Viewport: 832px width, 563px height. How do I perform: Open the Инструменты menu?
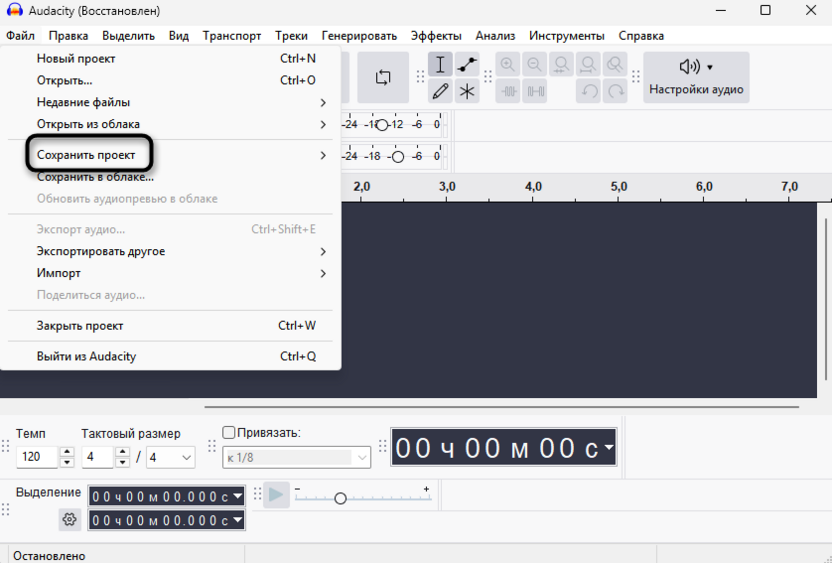tap(567, 36)
